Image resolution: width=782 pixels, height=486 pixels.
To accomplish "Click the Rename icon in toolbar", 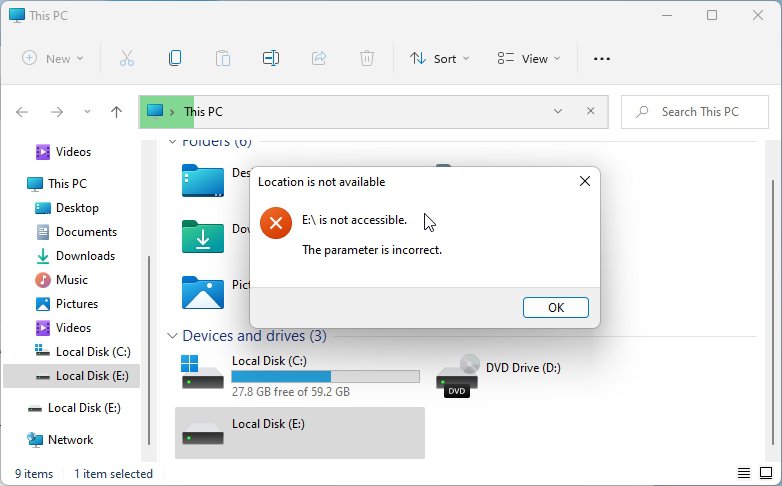I will click(271, 58).
